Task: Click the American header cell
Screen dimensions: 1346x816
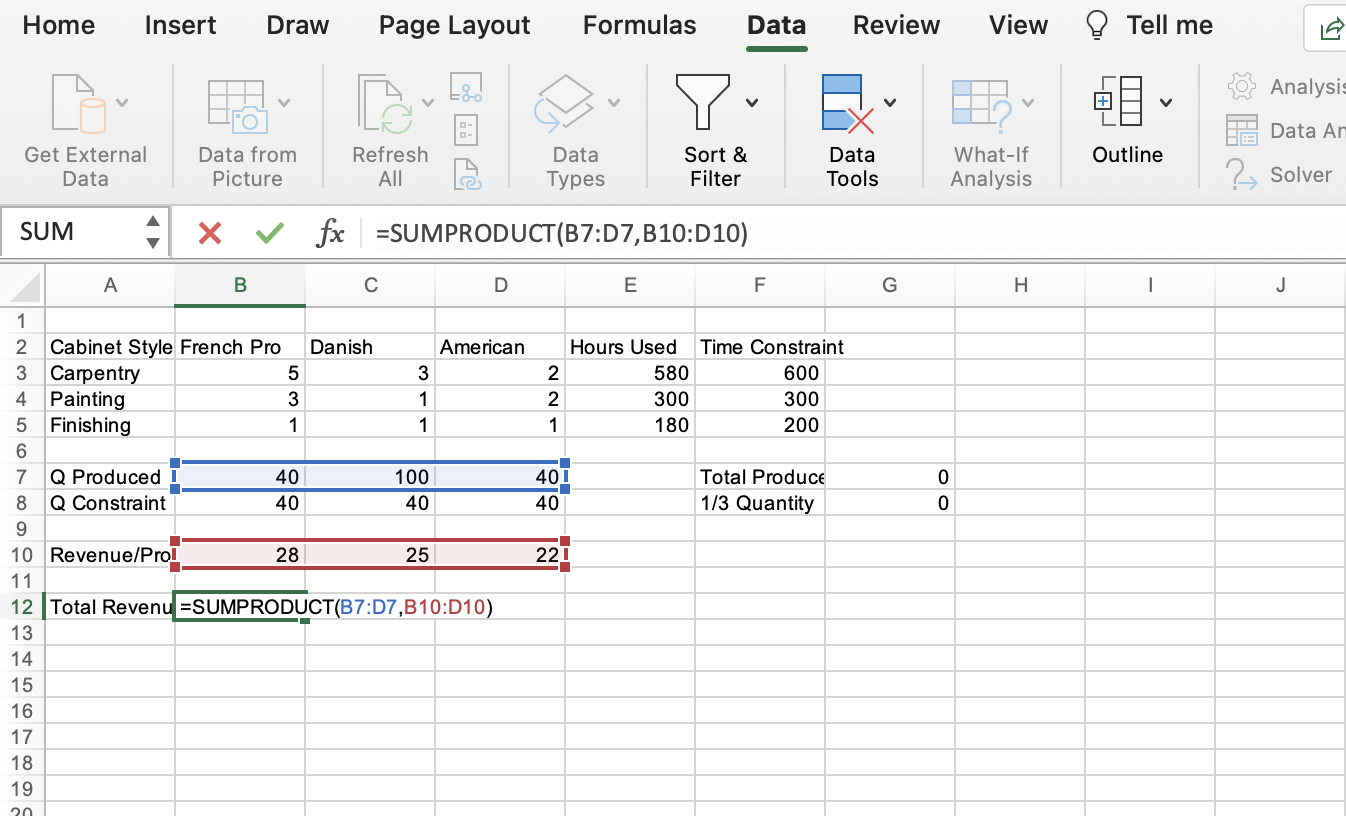Action: [x=500, y=347]
